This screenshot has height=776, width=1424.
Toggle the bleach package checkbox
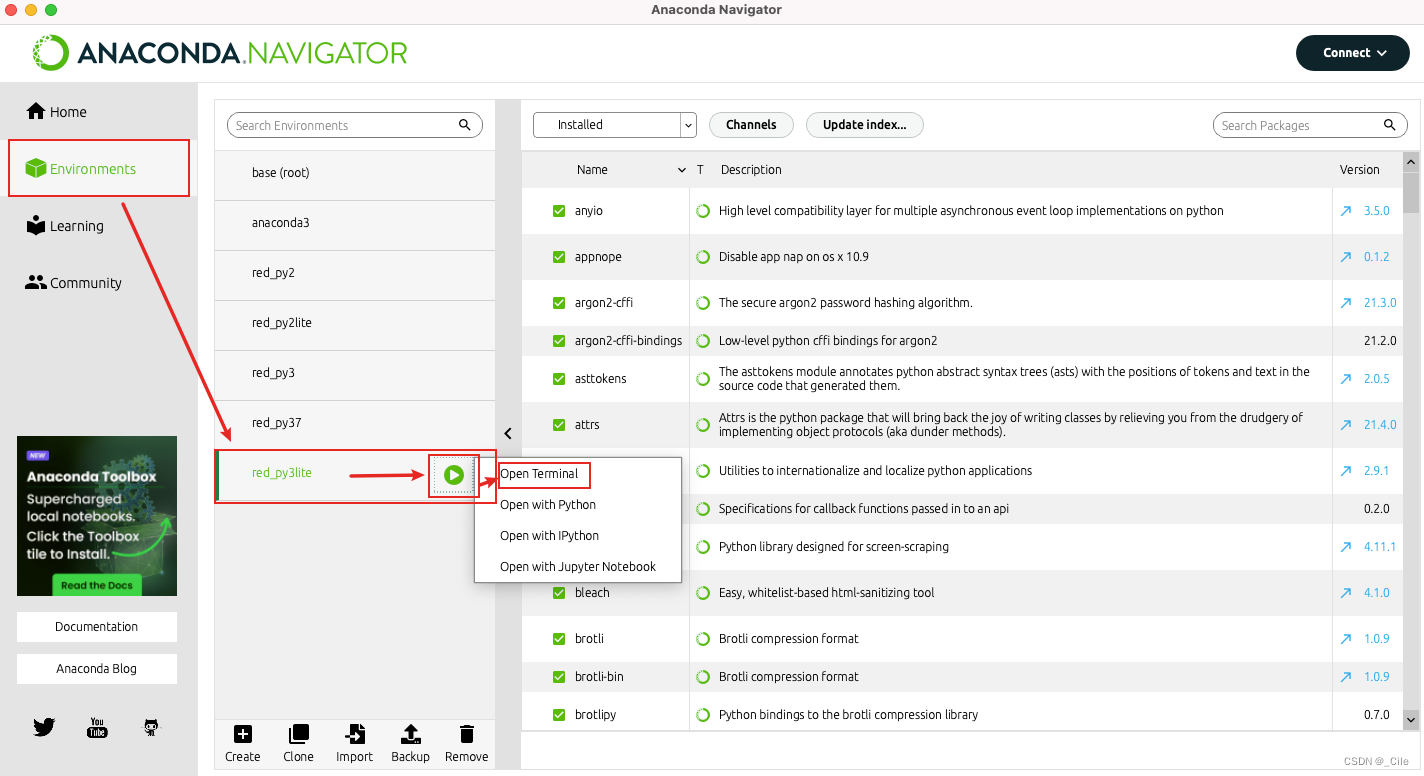coord(559,593)
